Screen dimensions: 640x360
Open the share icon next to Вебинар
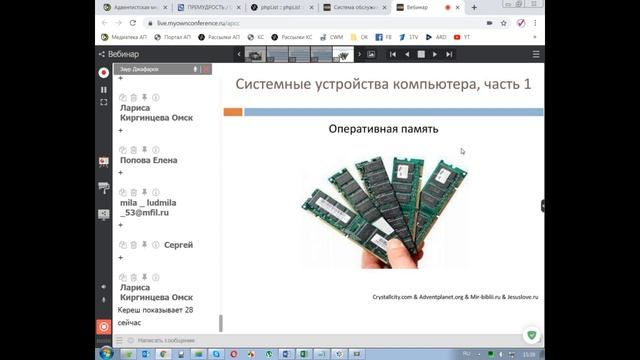tap(102, 54)
